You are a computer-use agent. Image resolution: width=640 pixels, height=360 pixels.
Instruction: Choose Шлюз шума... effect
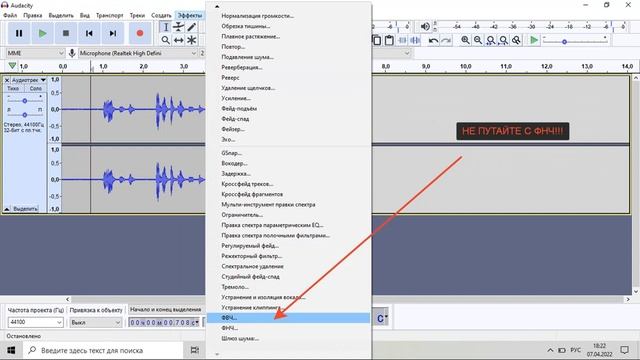coord(288,338)
